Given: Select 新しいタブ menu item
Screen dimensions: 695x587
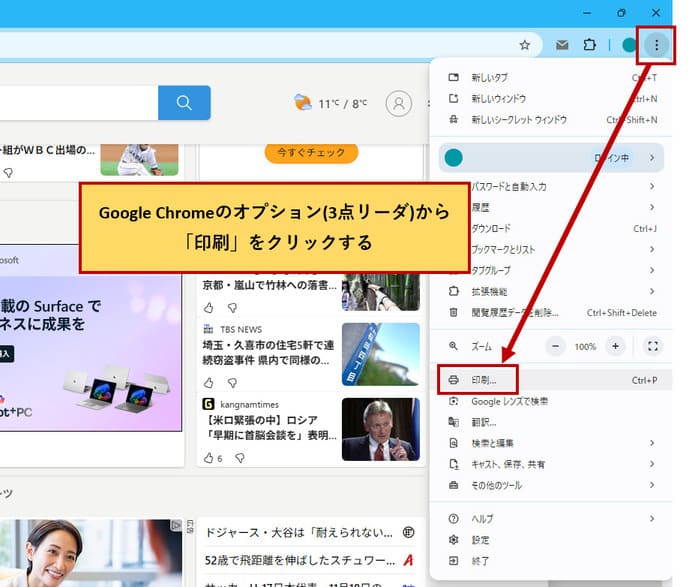Looking at the screenshot, I should [x=552, y=78].
